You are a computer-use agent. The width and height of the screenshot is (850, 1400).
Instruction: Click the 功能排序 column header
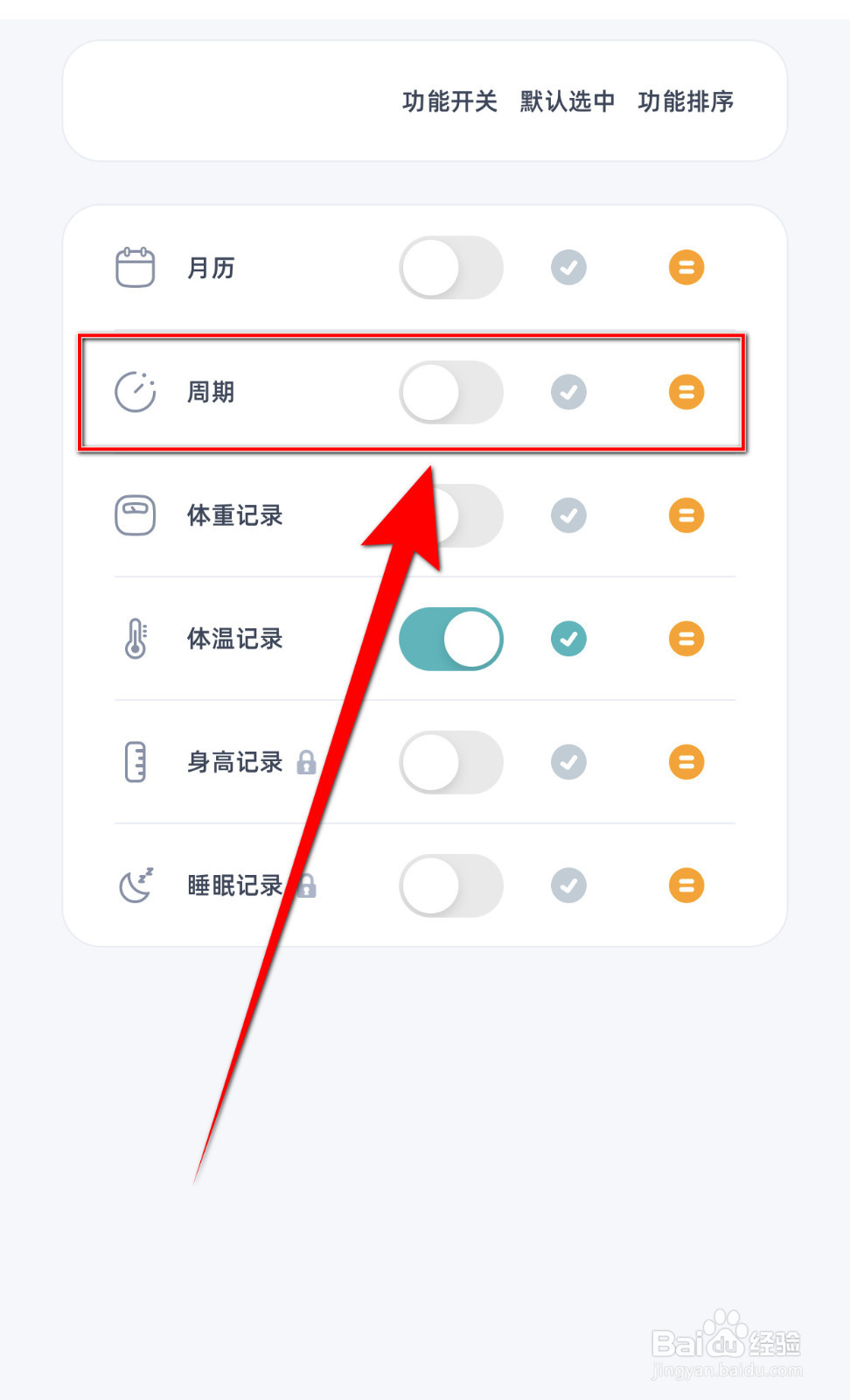pyautogui.click(x=686, y=101)
